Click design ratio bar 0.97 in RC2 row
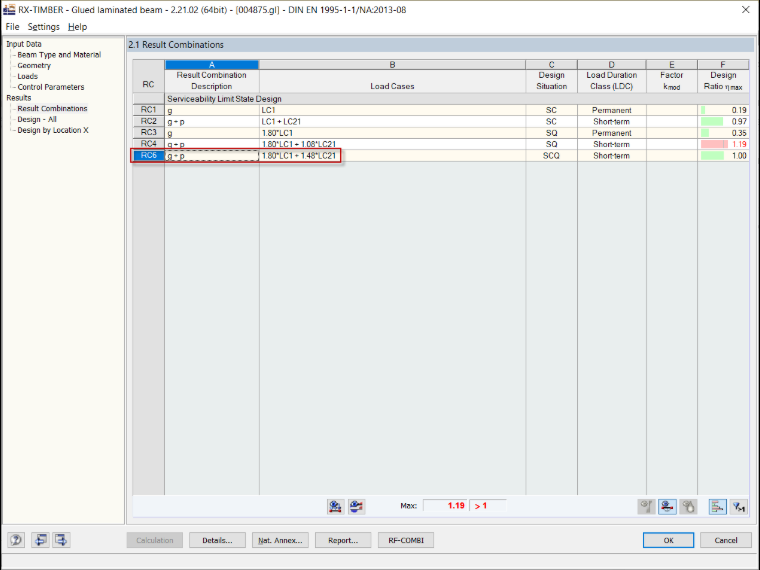Image resolution: width=760 pixels, height=570 pixels. coord(712,121)
